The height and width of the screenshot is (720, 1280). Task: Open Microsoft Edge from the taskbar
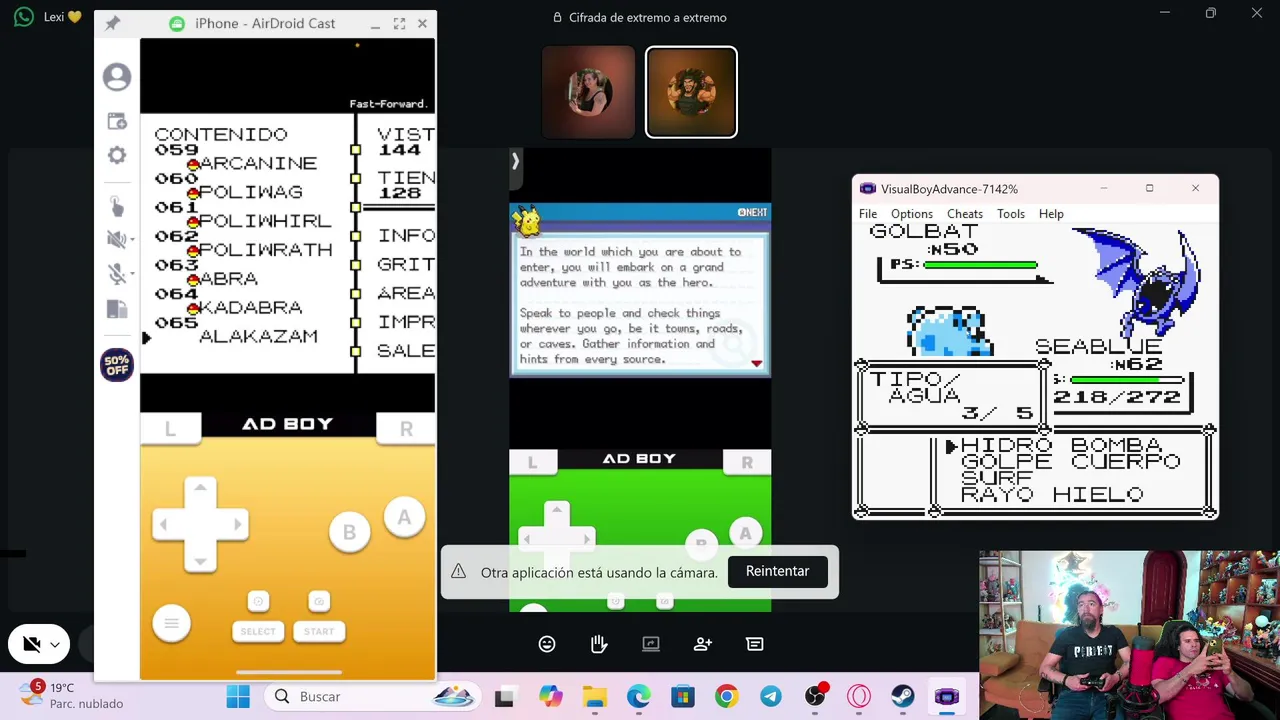[639, 697]
